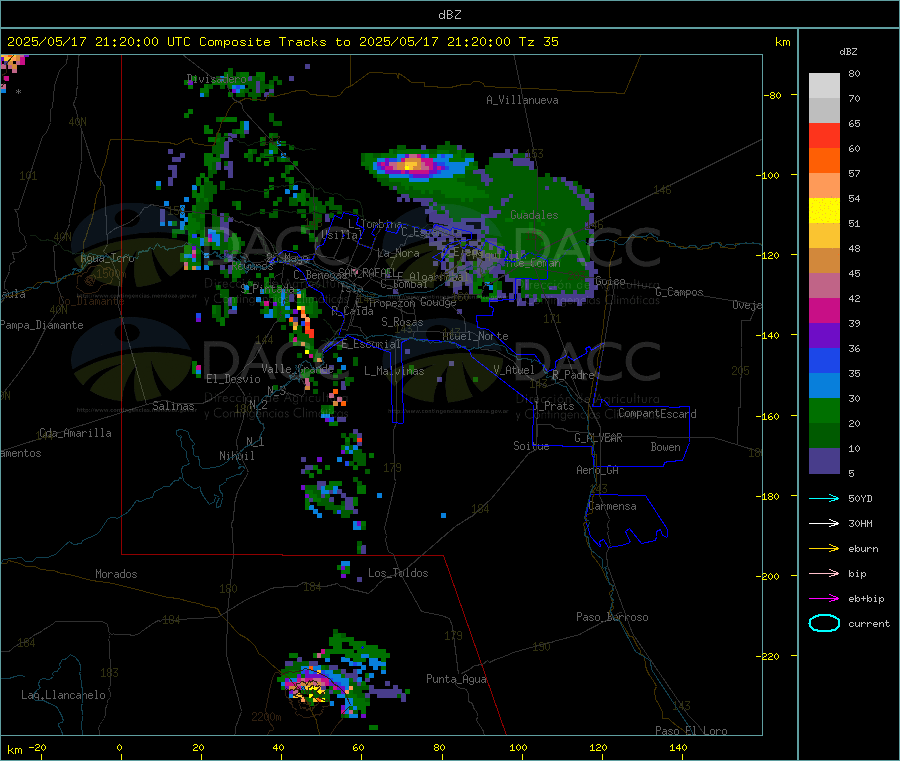Select the orange 60 dBZ color swatch
This screenshot has width=900, height=761.
(824, 161)
